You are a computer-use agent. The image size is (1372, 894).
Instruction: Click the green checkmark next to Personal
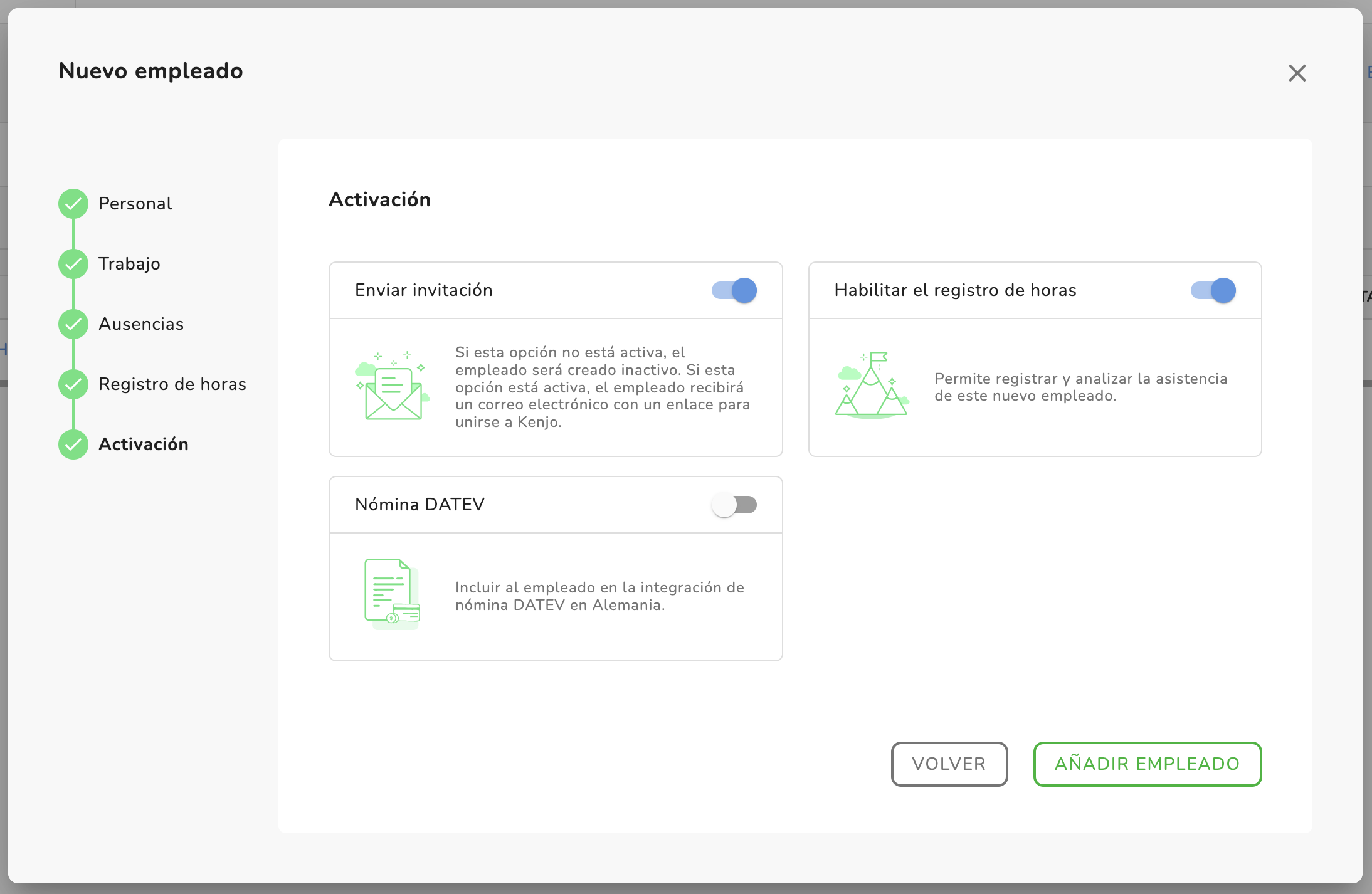pos(73,204)
